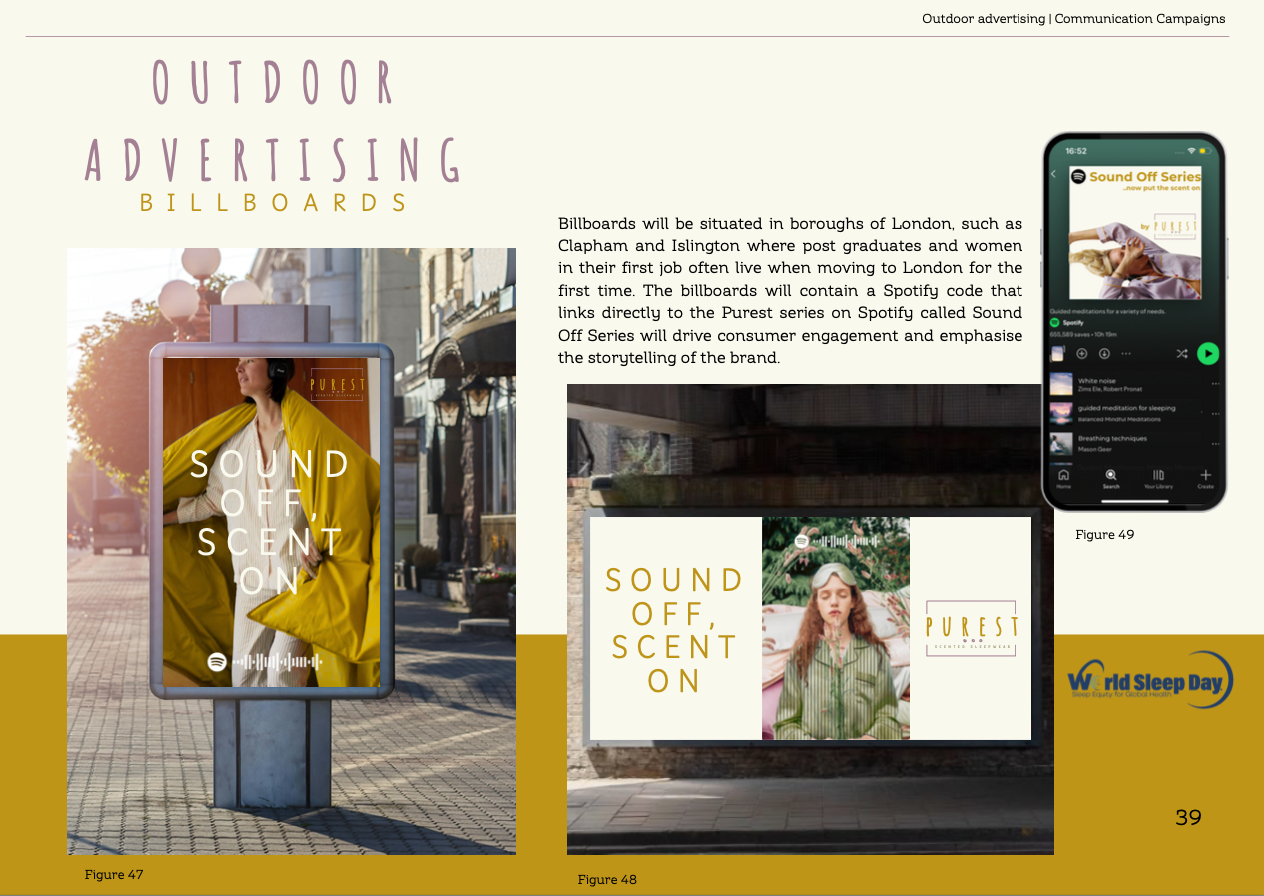The height and width of the screenshot is (896, 1264).
Task: Tap the back arrow in Spotify
Action: (x=1053, y=174)
